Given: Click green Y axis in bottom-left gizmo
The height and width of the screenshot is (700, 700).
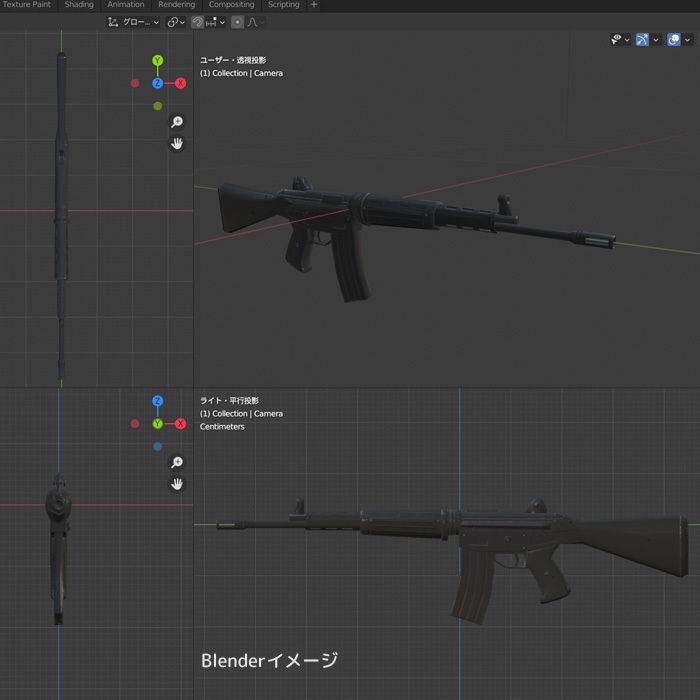Looking at the screenshot, I should 158,424.
